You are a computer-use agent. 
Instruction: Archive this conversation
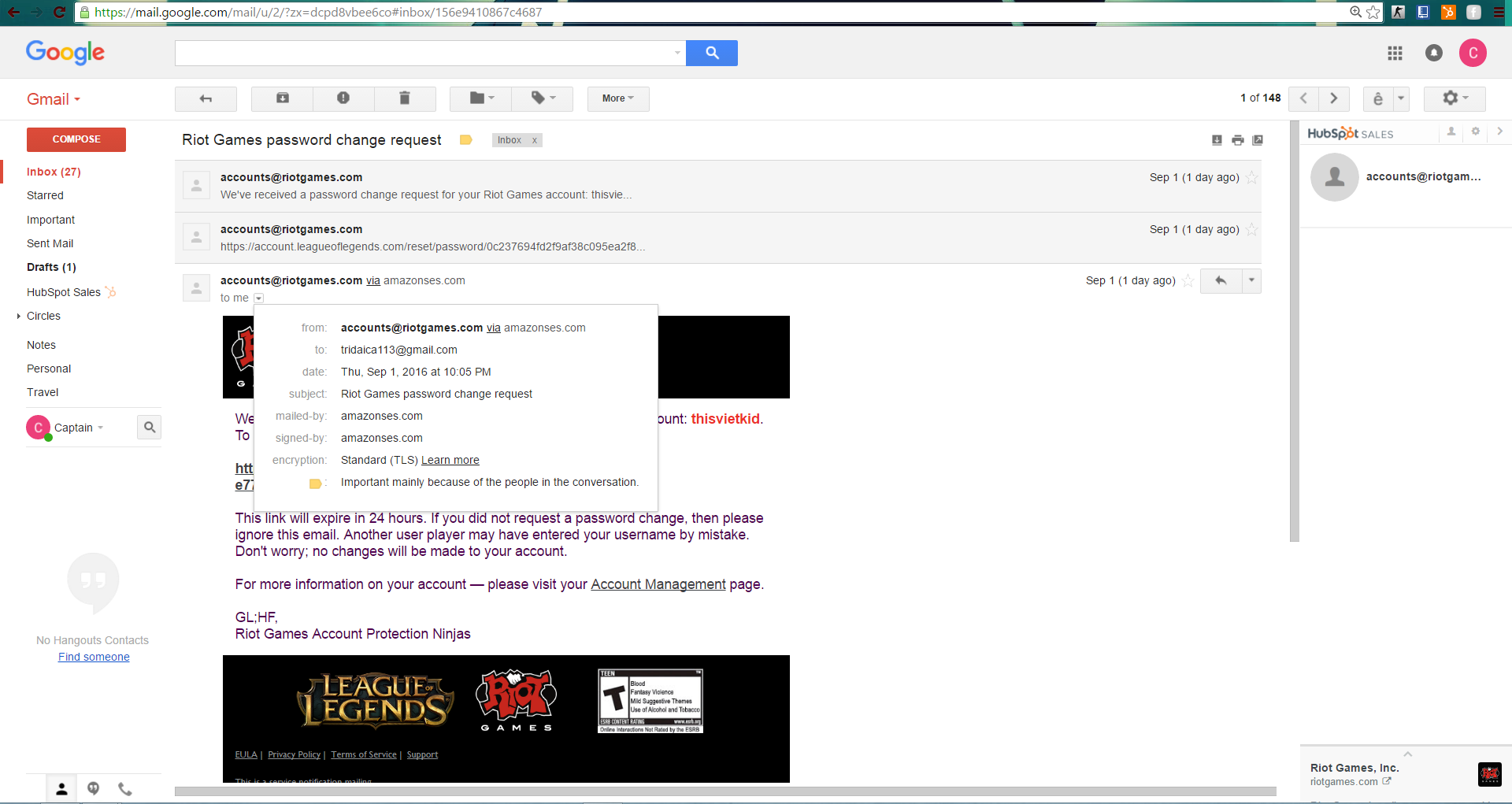point(282,98)
